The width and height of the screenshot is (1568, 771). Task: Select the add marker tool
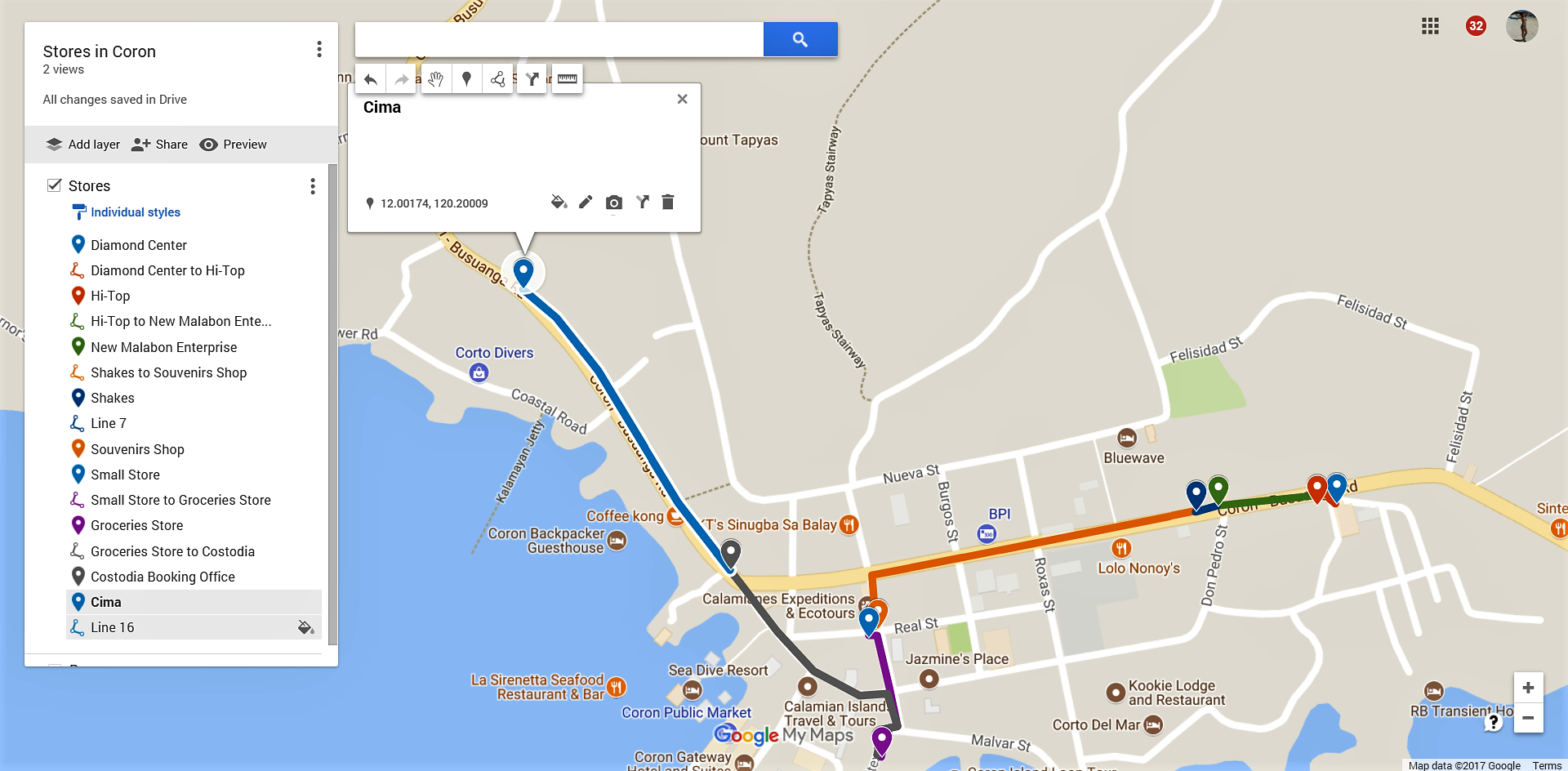tap(466, 79)
